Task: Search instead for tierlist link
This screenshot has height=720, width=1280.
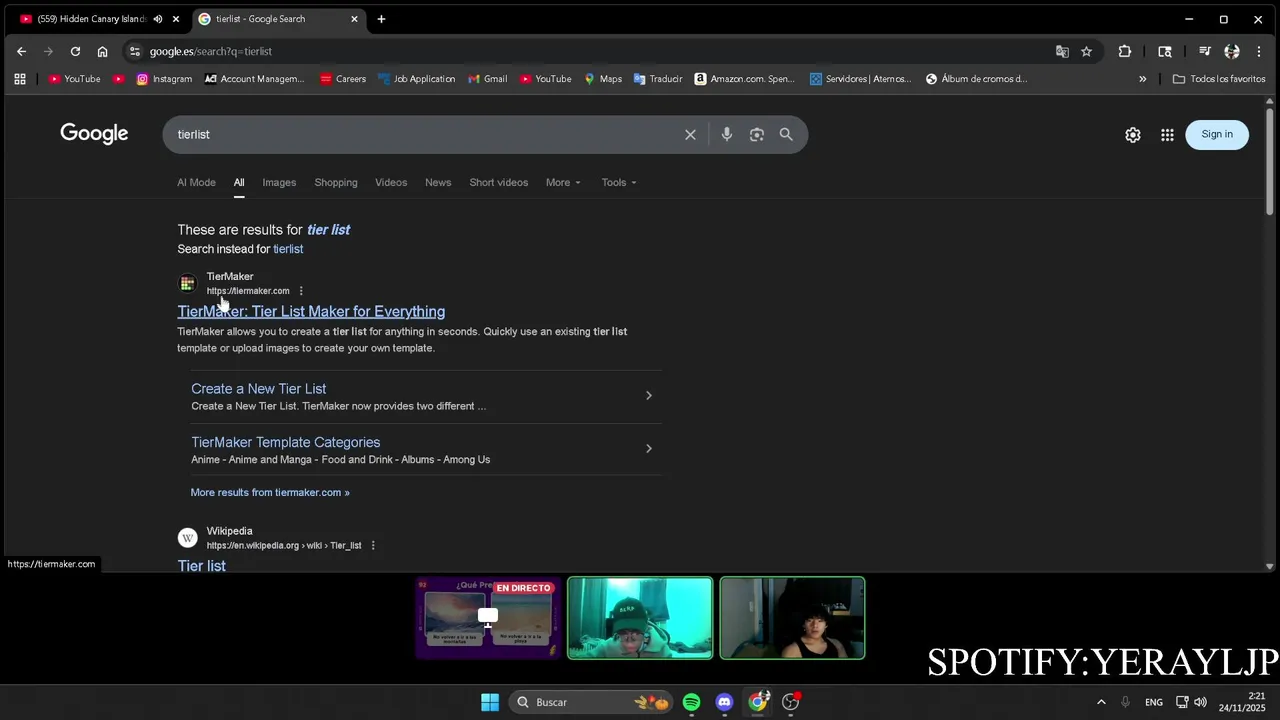Action: (288, 249)
